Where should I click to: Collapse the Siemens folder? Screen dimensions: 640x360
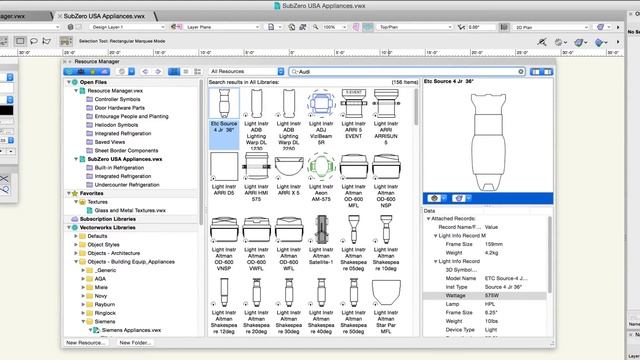point(83,322)
